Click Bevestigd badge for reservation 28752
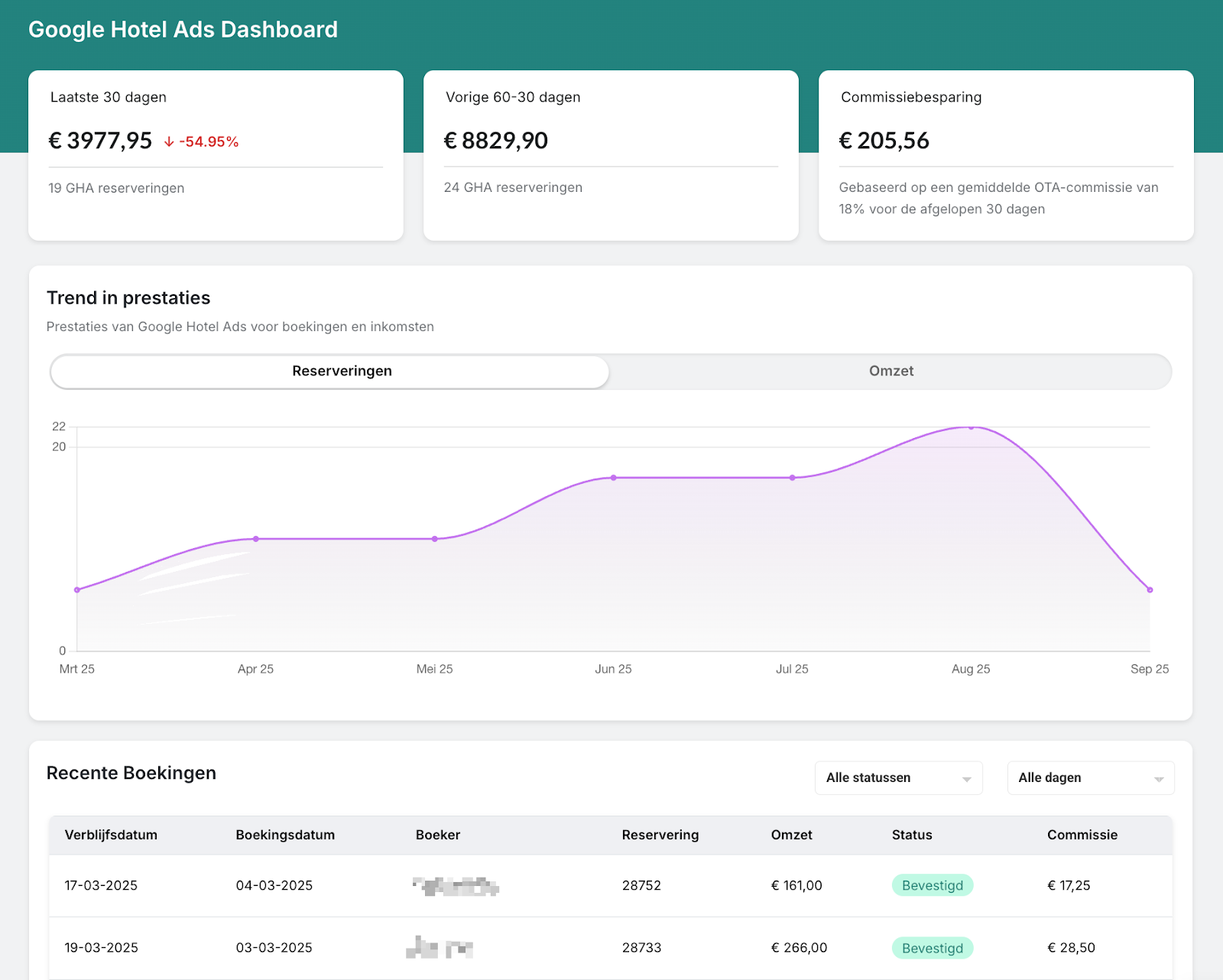The image size is (1223, 980). [x=933, y=885]
